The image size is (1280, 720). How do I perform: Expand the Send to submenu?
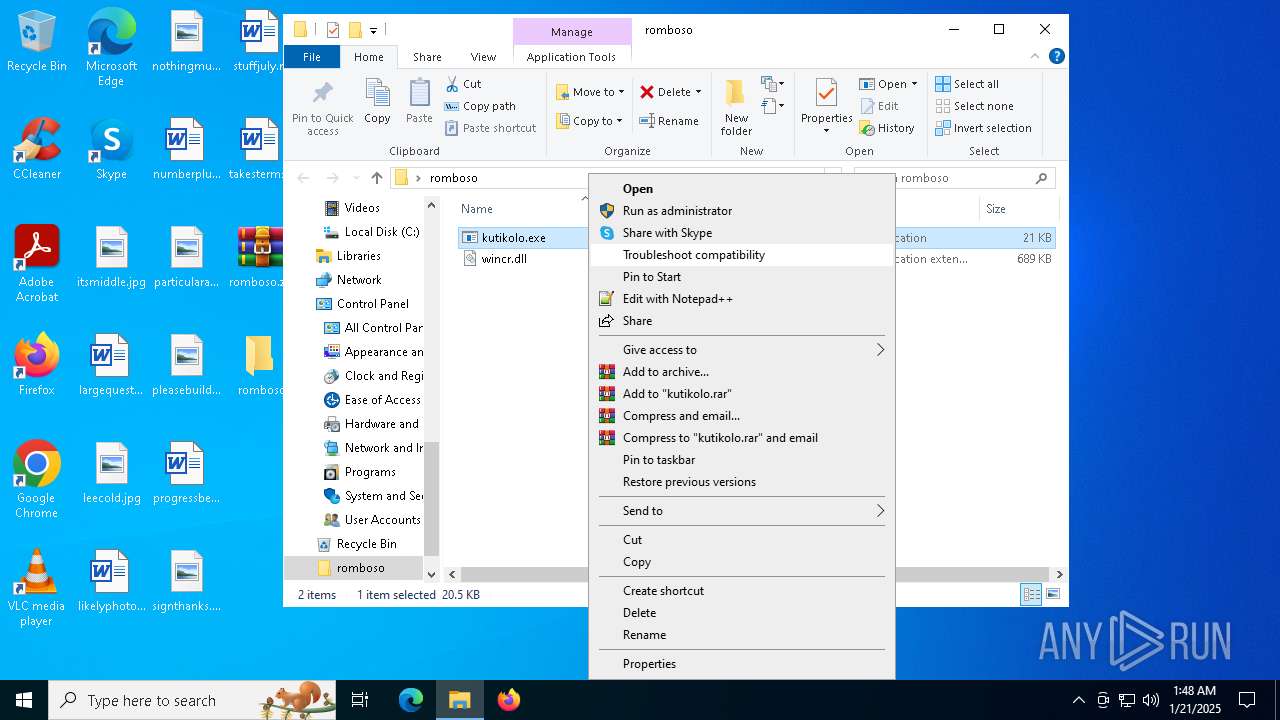741,511
